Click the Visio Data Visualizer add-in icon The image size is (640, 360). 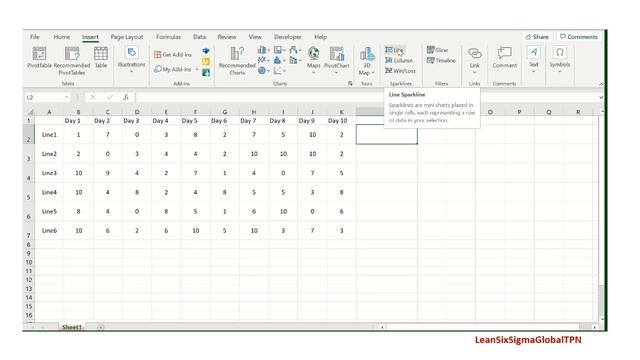tap(206, 51)
